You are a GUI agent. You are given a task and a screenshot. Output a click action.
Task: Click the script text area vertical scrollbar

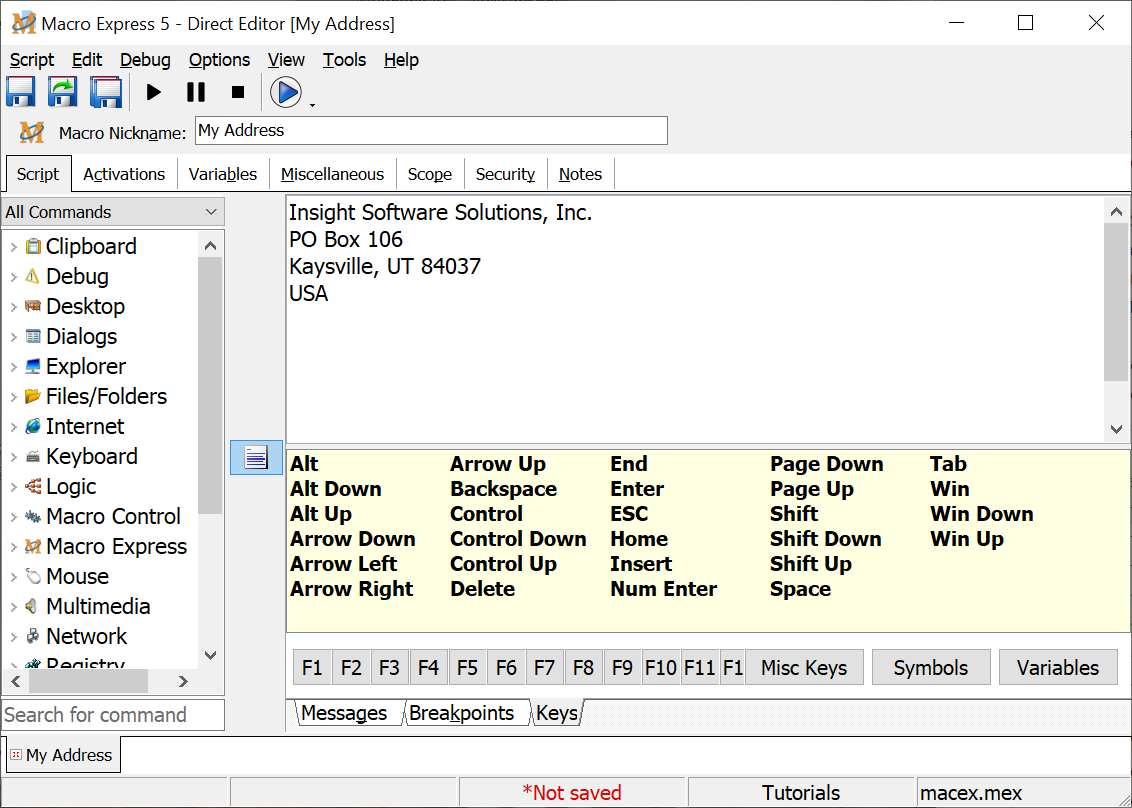point(1116,300)
